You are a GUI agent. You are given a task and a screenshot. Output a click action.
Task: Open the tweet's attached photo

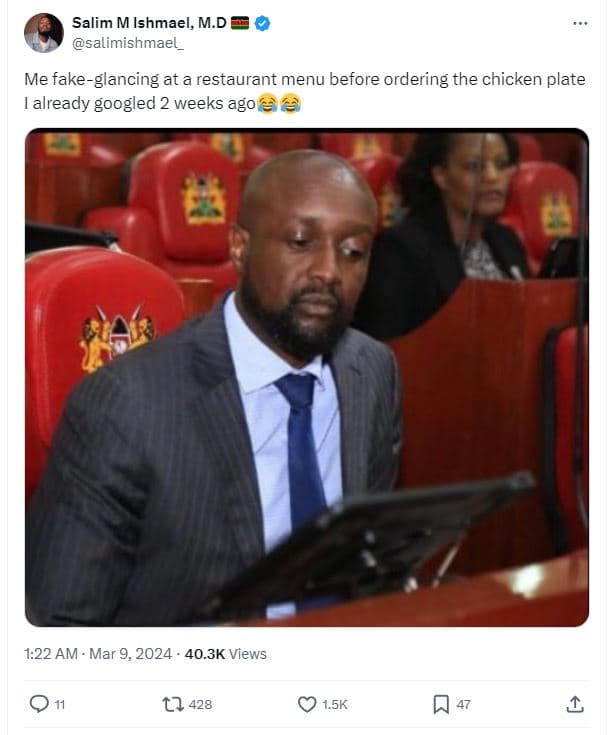[307, 377]
